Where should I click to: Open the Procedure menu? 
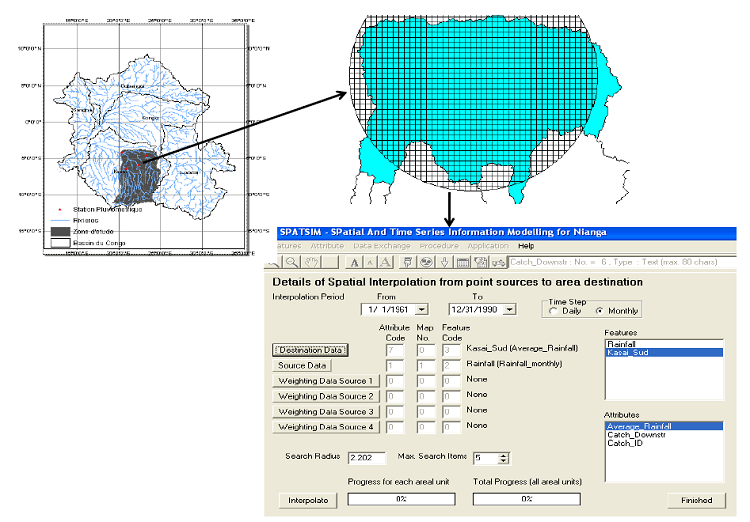pyautogui.click(x=439, y=246)
